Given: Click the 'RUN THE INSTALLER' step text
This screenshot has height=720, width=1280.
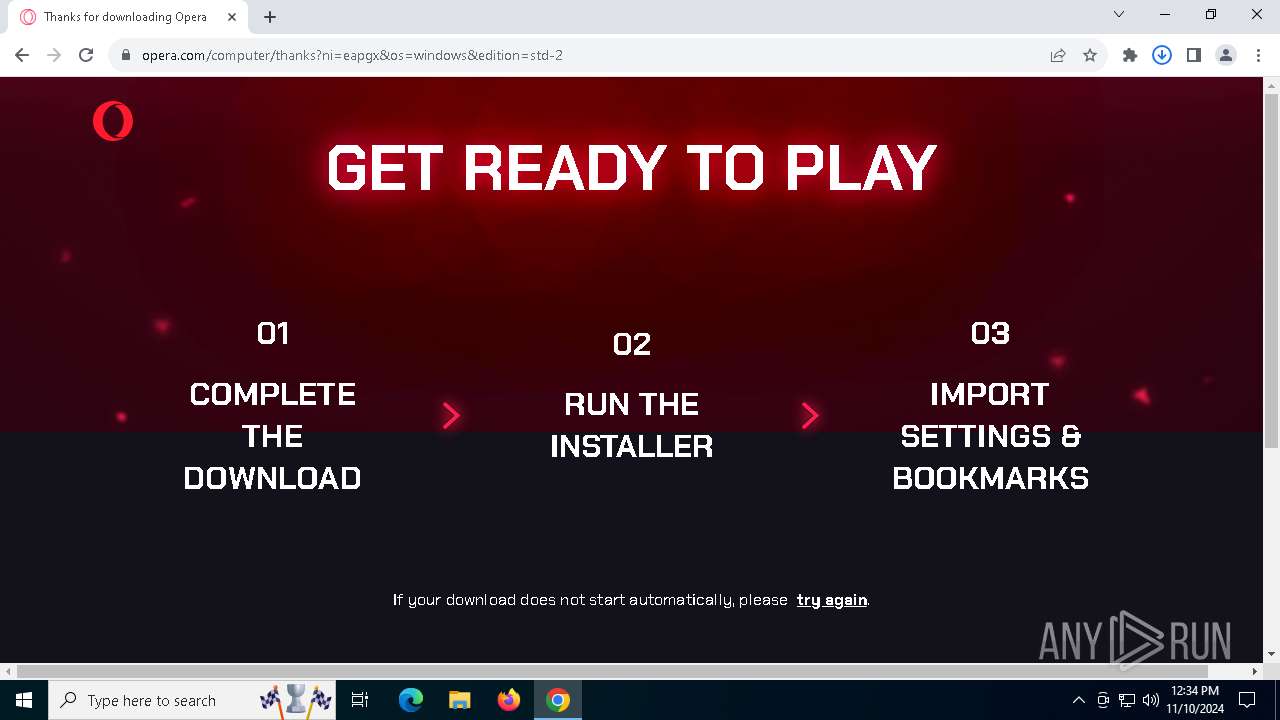Looking at the screenshot, I should point(632,425).
